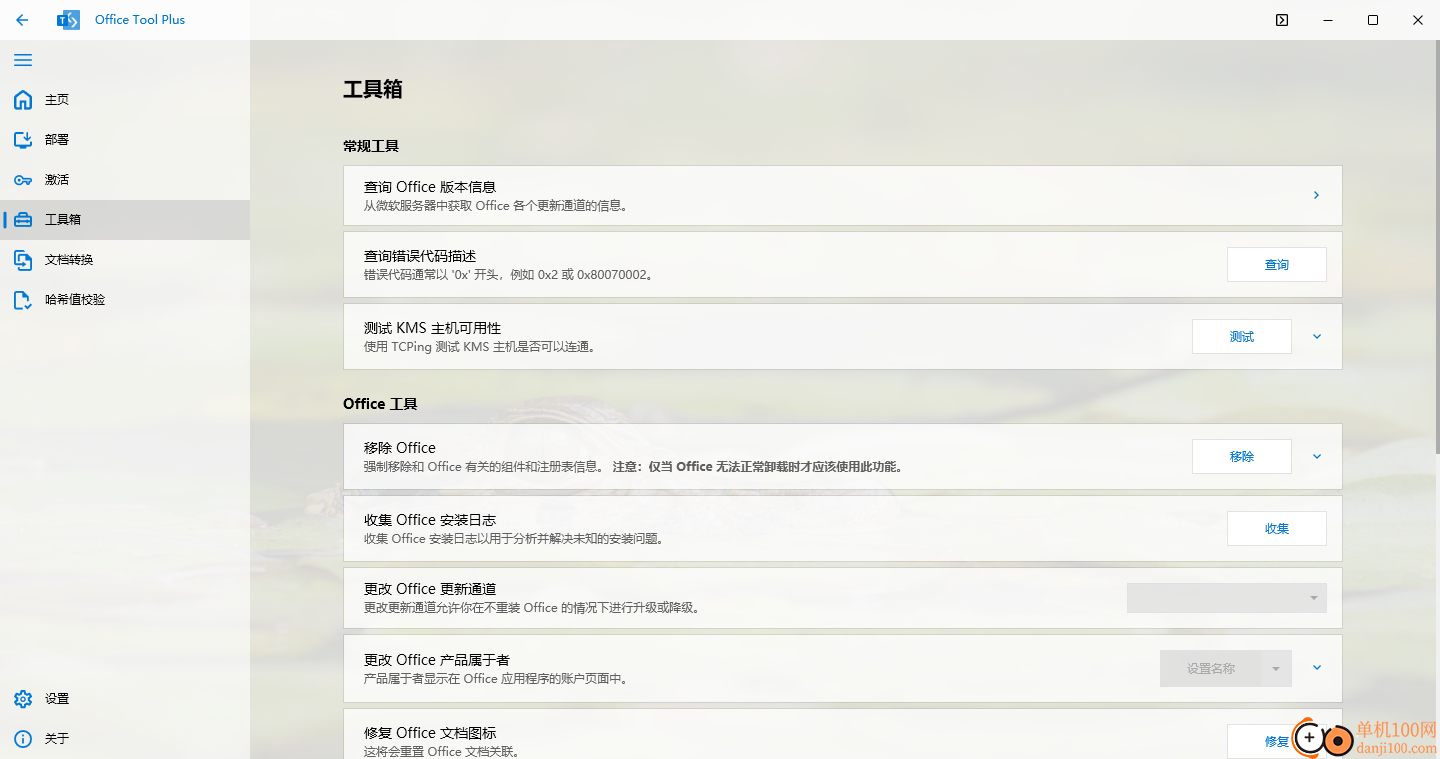
Task: Go to the 部署 section
Action: [125, 140]
